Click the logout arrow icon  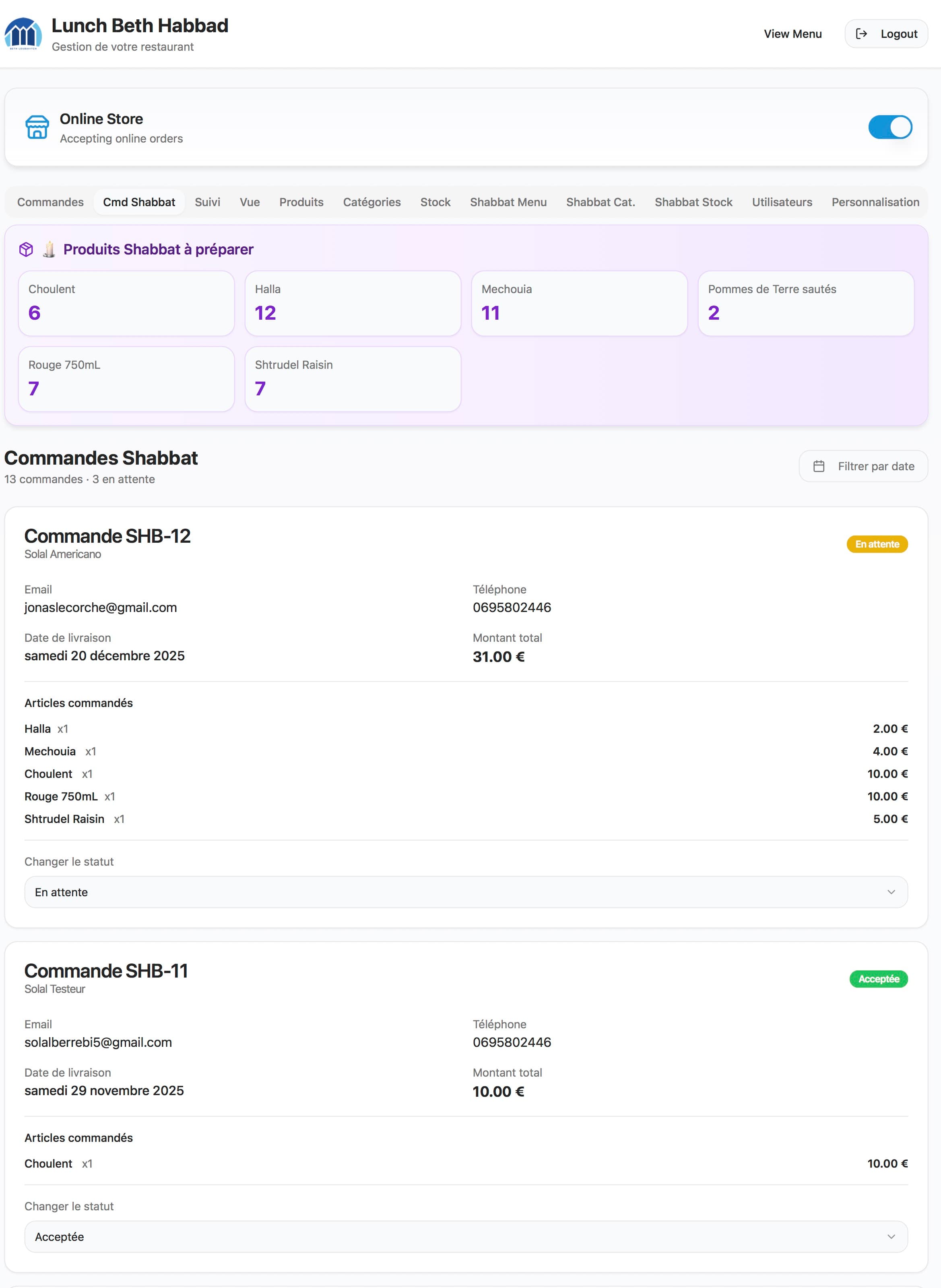tap(862, 33)
